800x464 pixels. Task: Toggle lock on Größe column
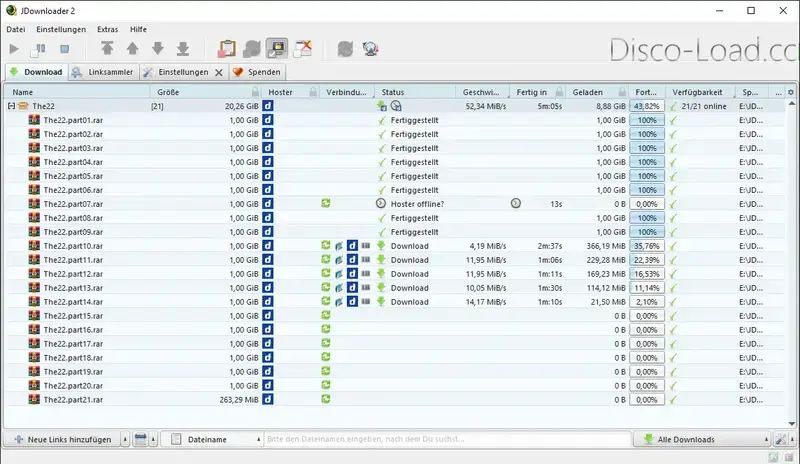255,92
